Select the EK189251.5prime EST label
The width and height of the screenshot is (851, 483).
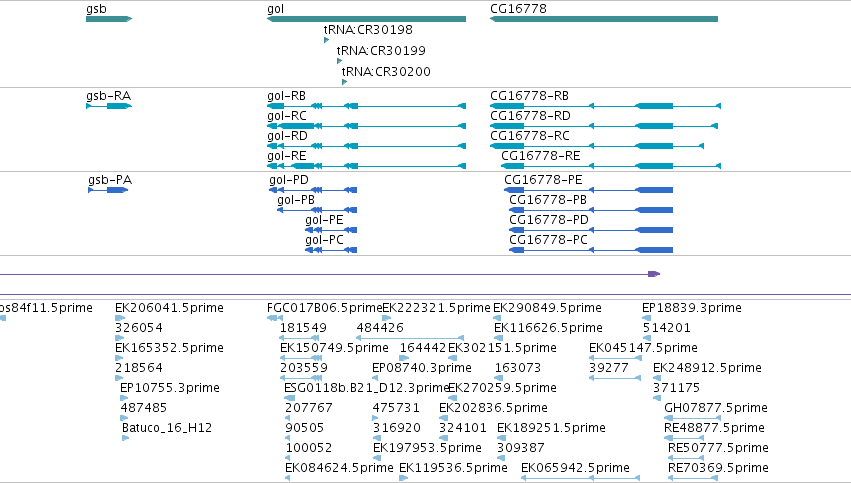551,429
